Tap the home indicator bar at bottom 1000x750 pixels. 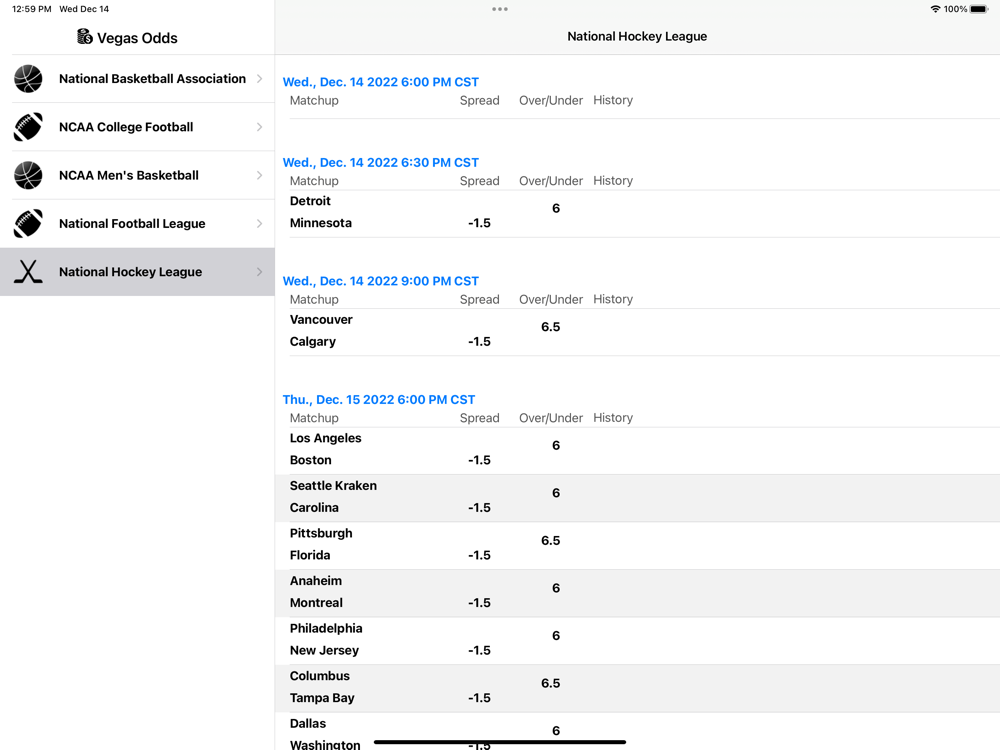500,742
